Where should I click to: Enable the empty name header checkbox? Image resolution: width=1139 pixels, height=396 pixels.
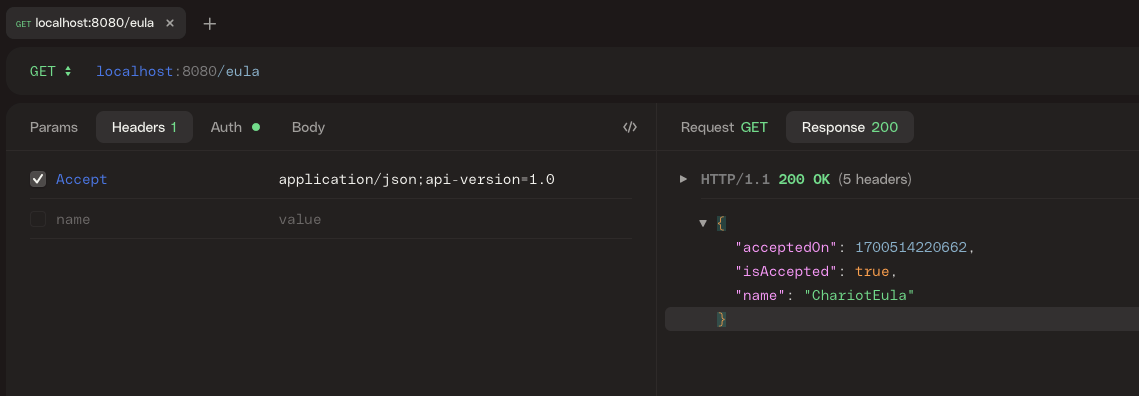pos(38,219)
